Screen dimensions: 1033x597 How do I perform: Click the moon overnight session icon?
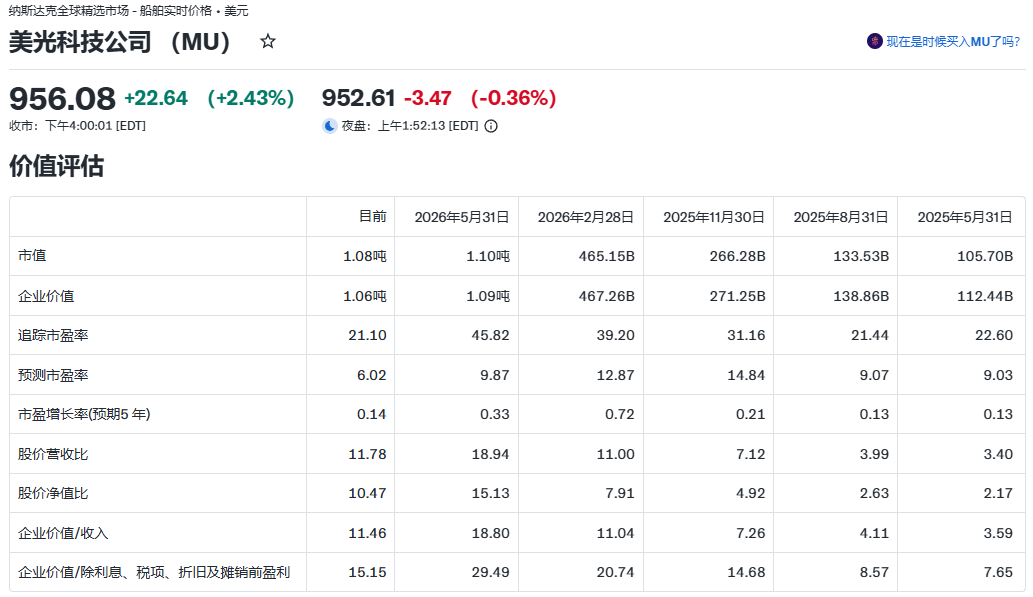[330, 126]
